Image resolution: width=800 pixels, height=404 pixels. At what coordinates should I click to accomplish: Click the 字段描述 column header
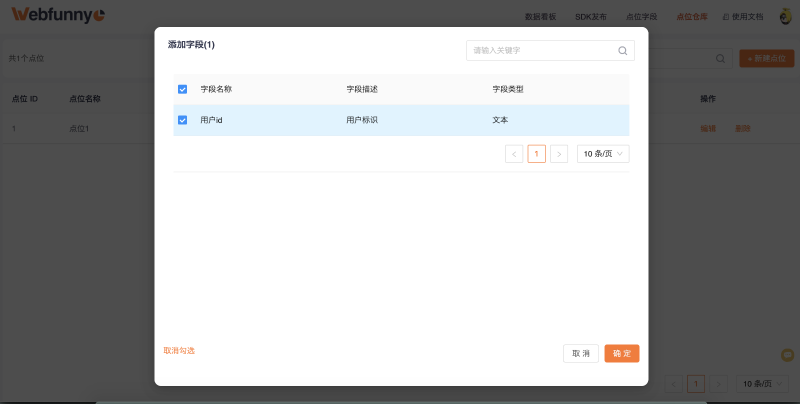[x=362, y=89]
